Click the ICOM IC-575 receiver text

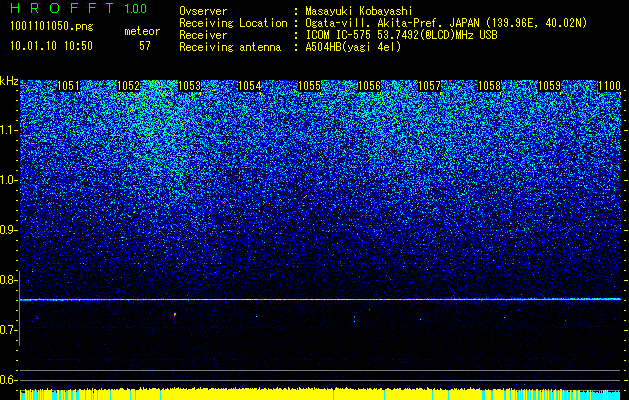coord(401,35)
